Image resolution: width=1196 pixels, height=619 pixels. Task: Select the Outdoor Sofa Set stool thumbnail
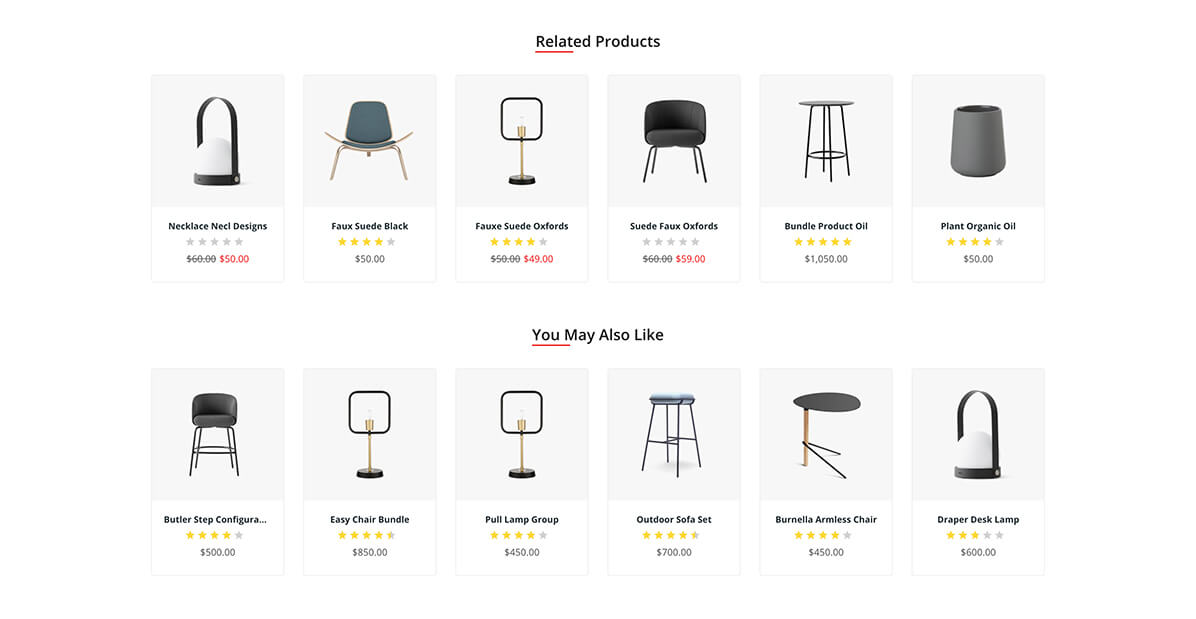click(673, 435)
